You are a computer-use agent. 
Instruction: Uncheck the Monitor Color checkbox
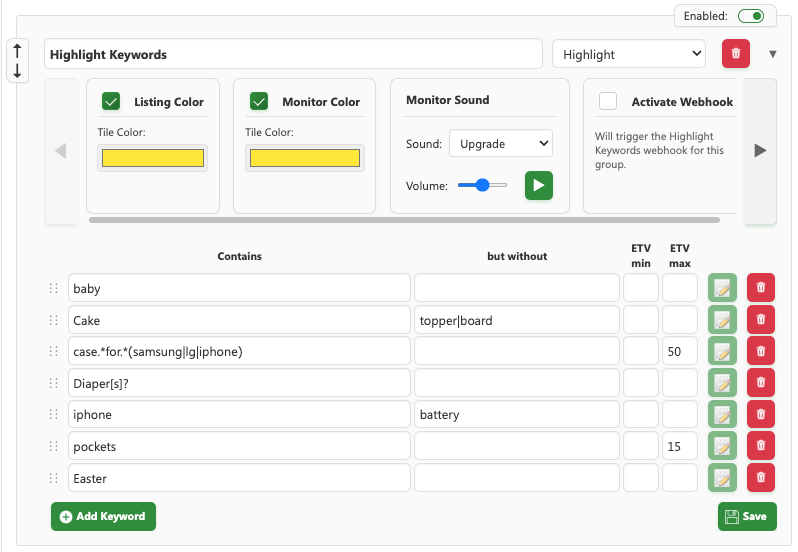tap(259, 101)
